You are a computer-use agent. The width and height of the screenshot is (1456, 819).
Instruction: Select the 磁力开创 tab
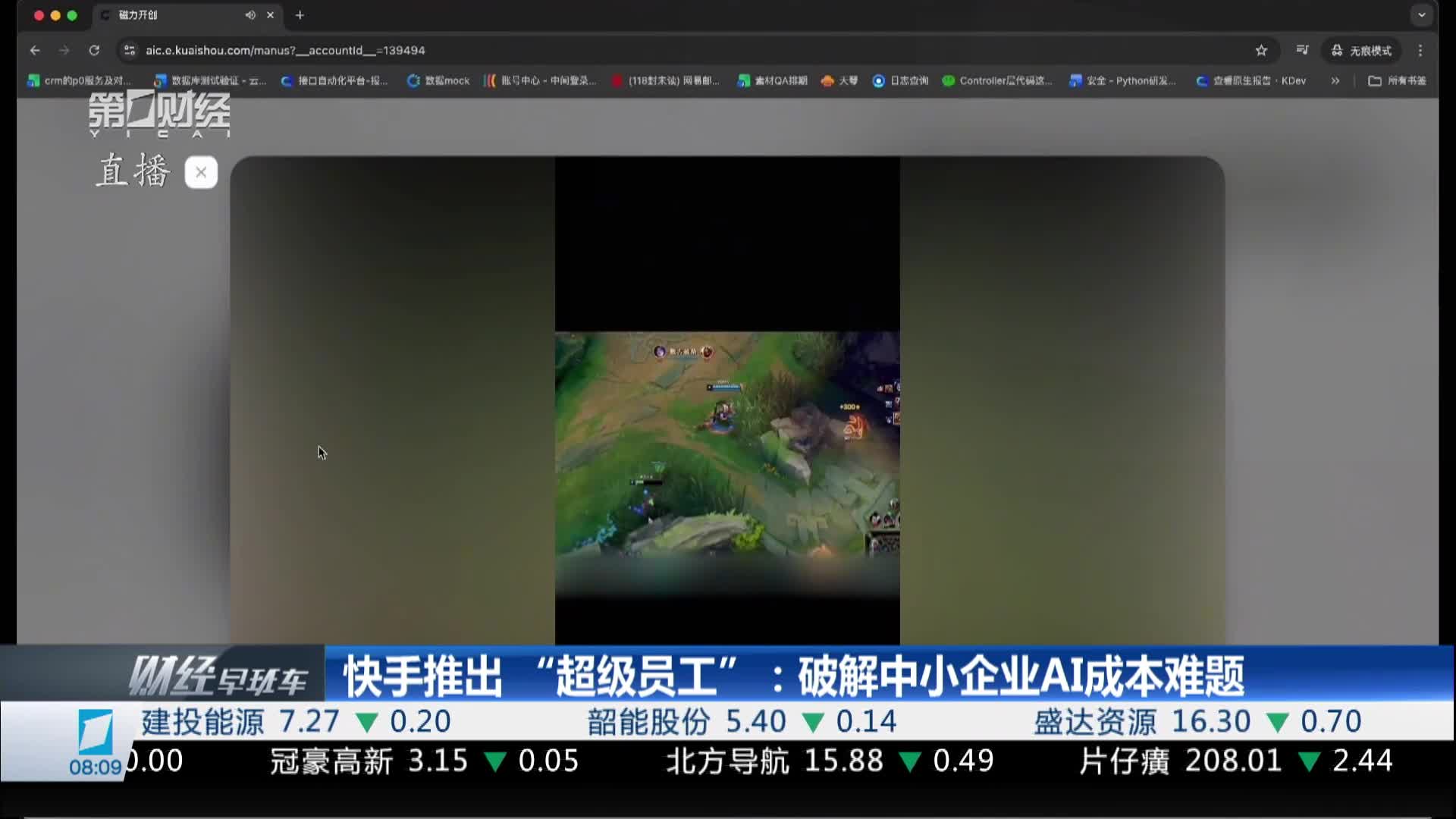[187, 15]
